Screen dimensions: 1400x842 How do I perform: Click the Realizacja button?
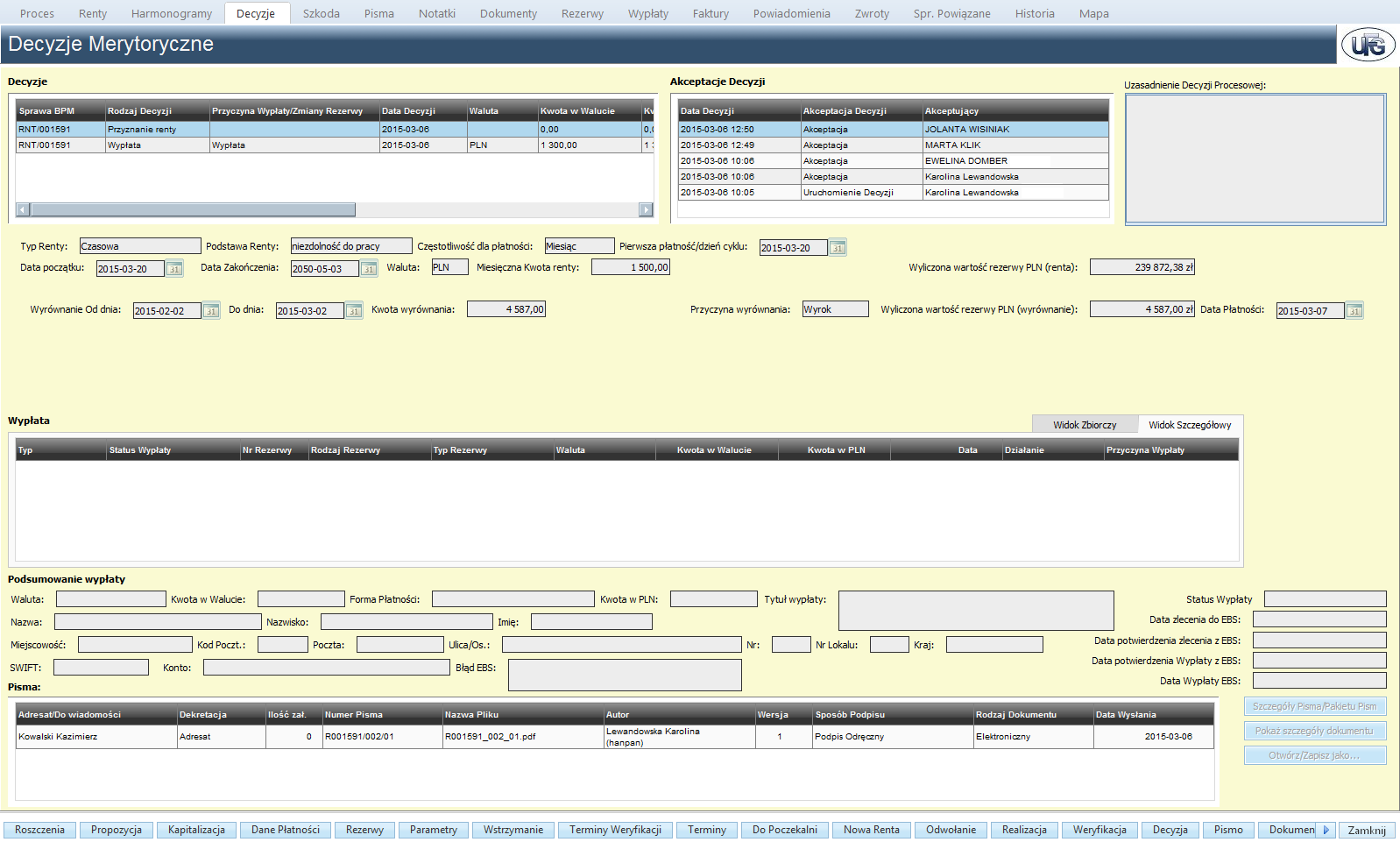click(1024, 830)
